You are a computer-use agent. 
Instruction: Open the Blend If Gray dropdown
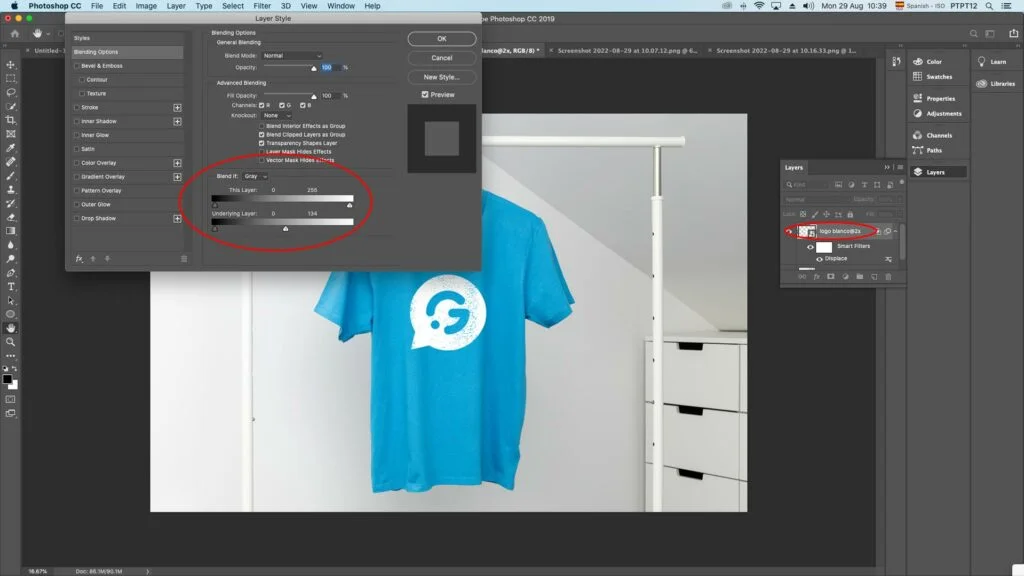[x=255, y=176]
